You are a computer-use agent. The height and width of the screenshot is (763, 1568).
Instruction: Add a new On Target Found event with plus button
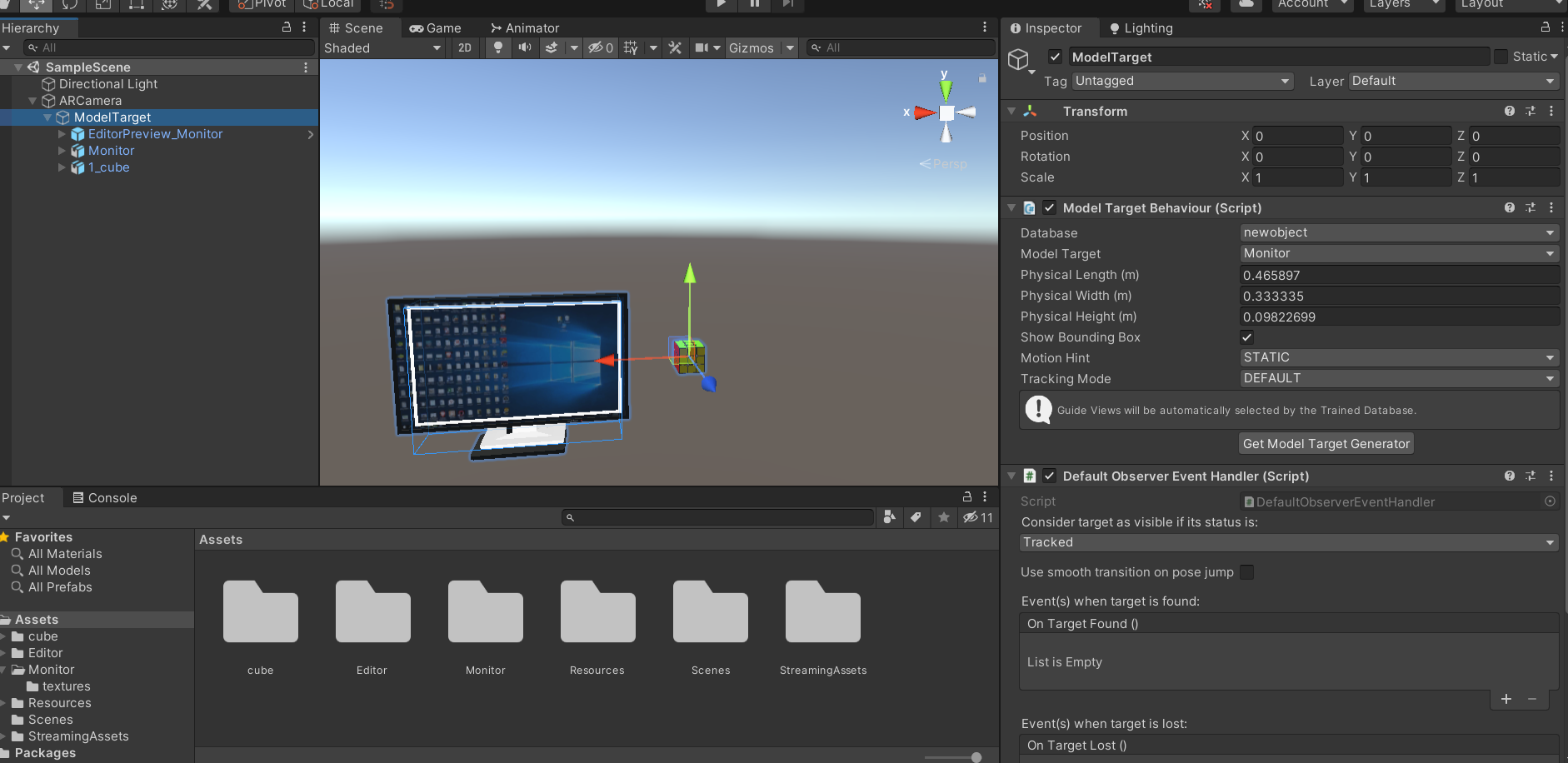(x=1506, y=700)
